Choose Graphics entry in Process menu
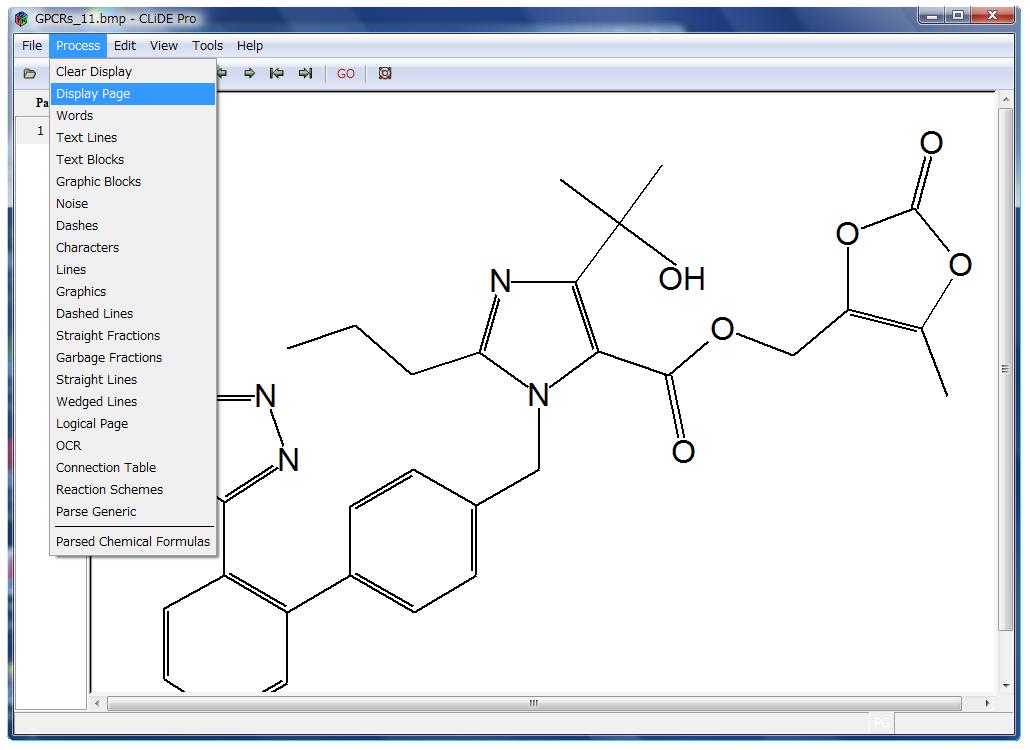 (x=133, y=292)
